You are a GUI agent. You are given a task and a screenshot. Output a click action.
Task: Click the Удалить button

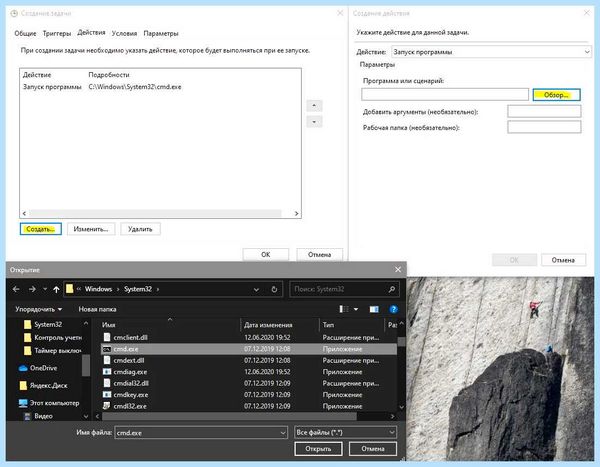coord(140,229)
